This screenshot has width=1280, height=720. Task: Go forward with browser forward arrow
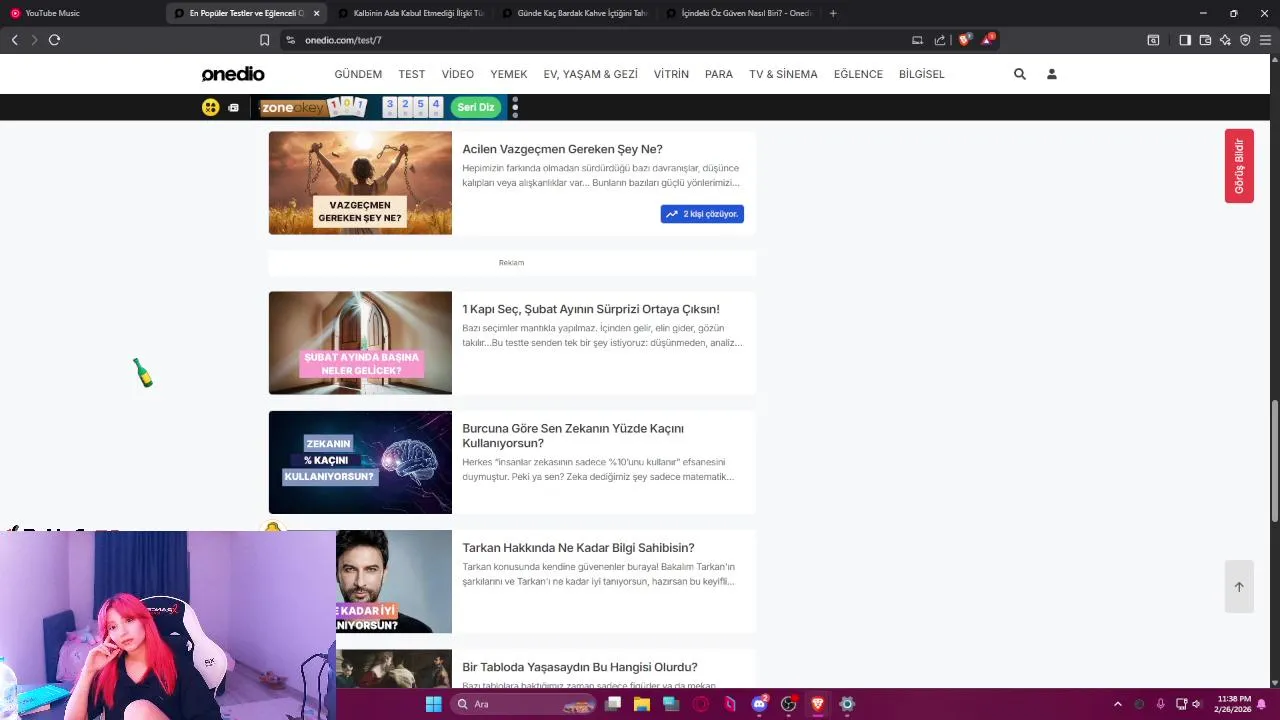click(x=34, y=40)
